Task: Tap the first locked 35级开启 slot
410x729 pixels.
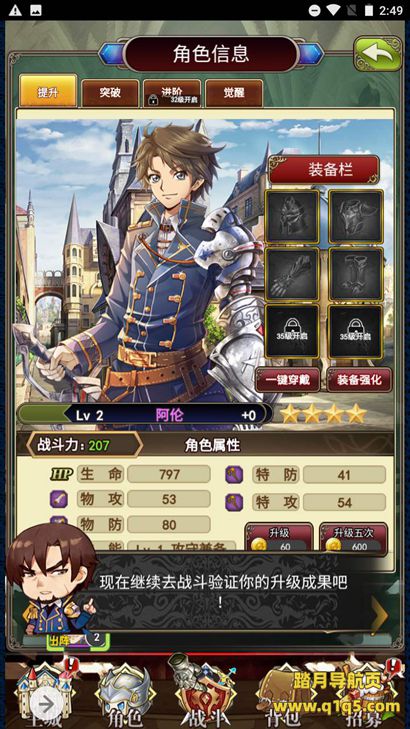Action: [292, 331]
